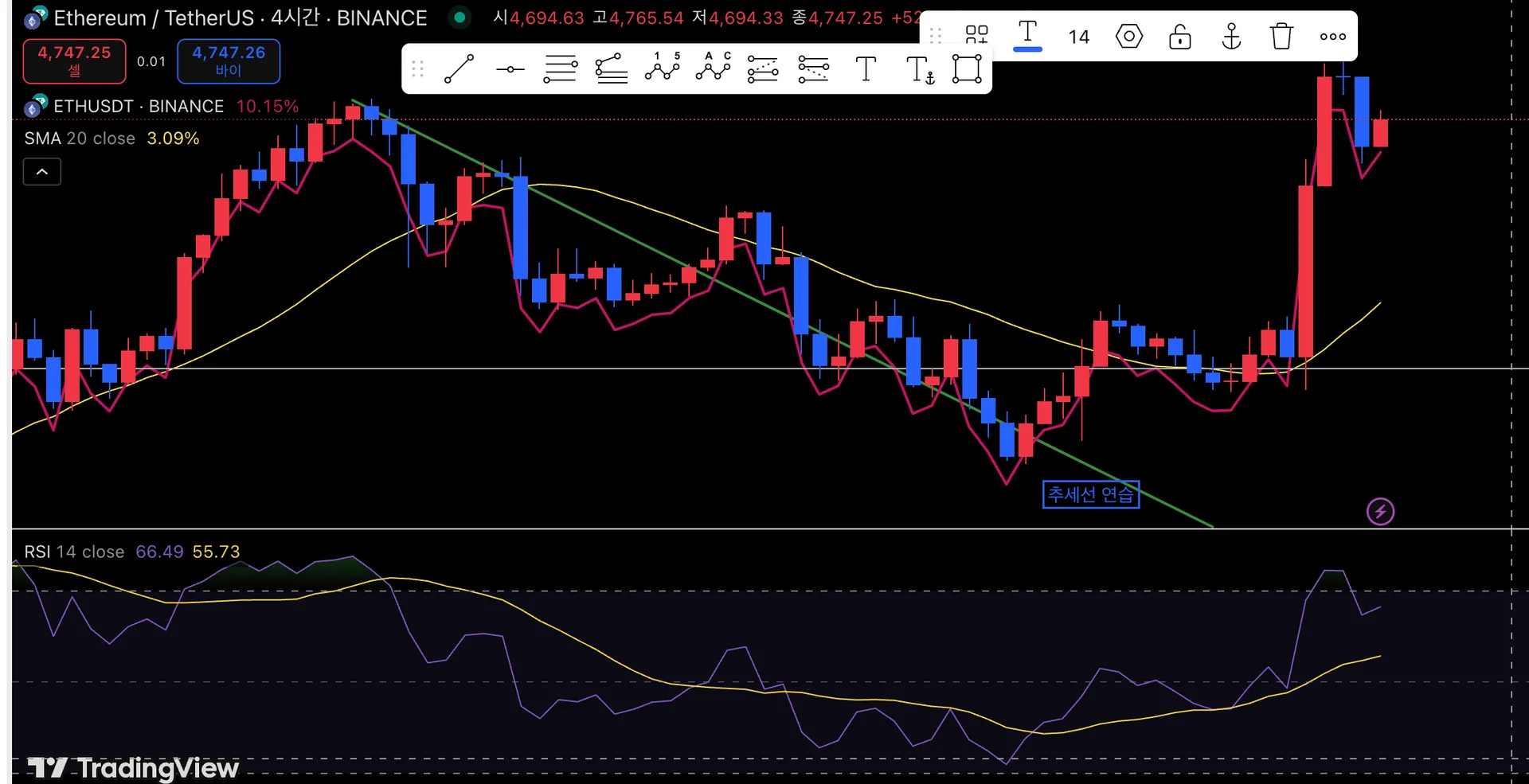Delete the selected drawing with trash icon
The width and height of the screenshot is (1529, 784).
(x=1281, y=36)
